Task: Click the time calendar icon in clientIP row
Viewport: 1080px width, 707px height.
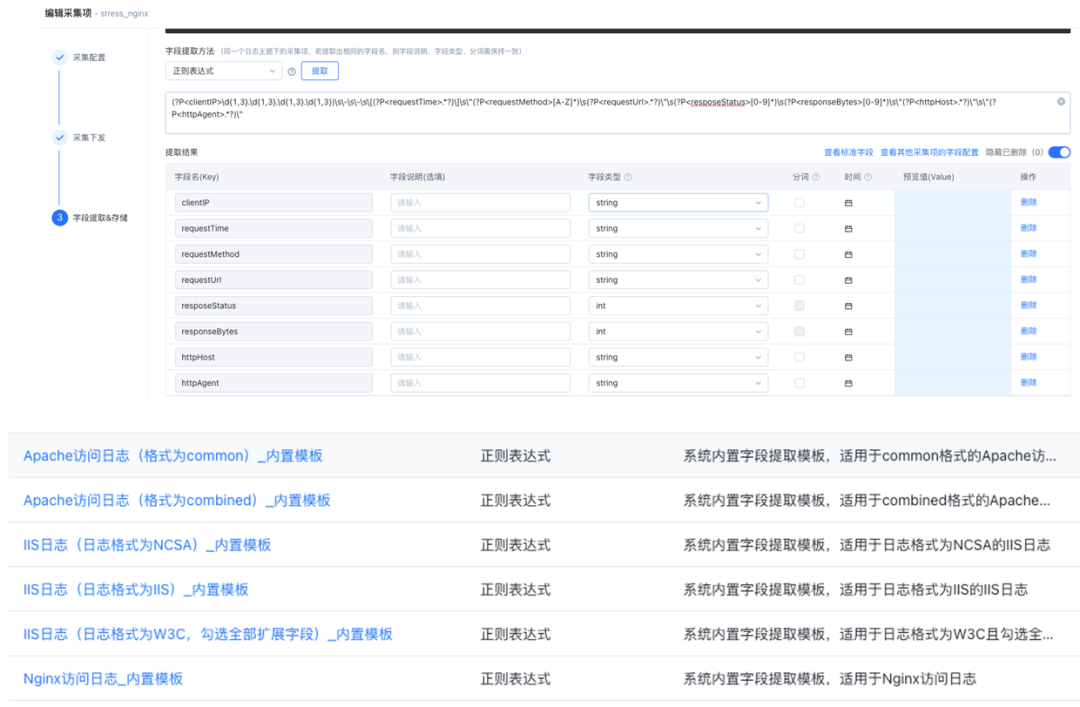Action: coord(849,203)
